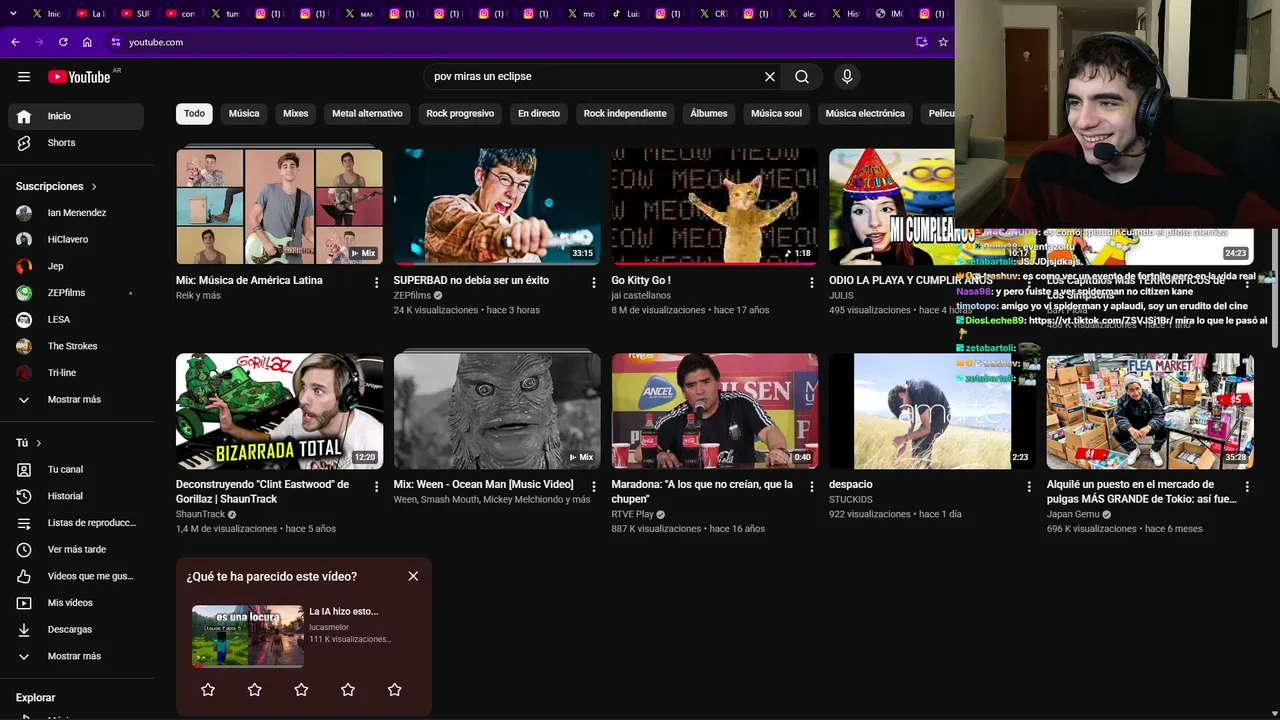Click the YouTube logo
This screenshot has width=1280, height=720.
pos(79,77)
